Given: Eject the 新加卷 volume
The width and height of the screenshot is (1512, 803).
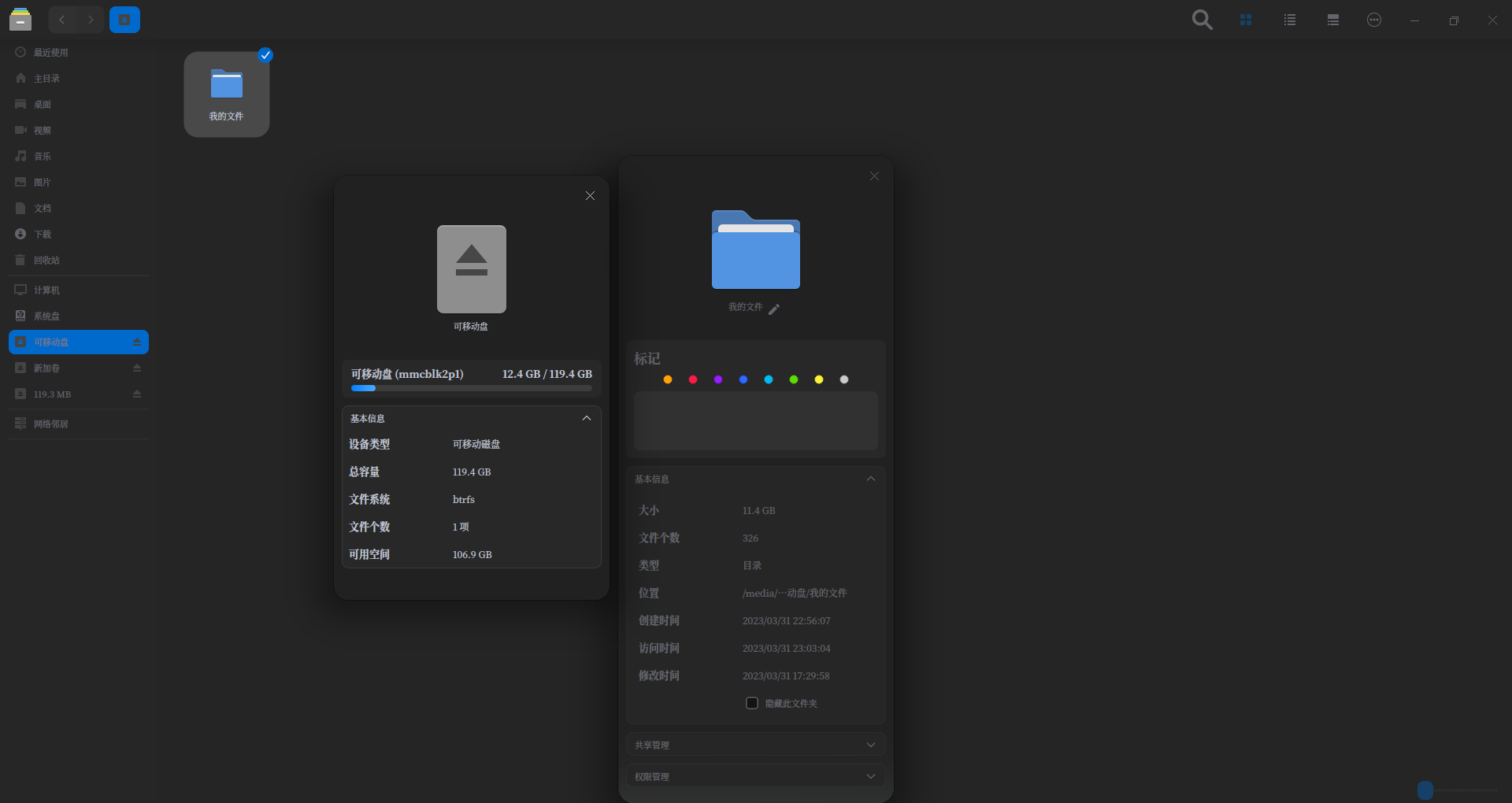Looking at the screenshot, I should tap(136, 368).
